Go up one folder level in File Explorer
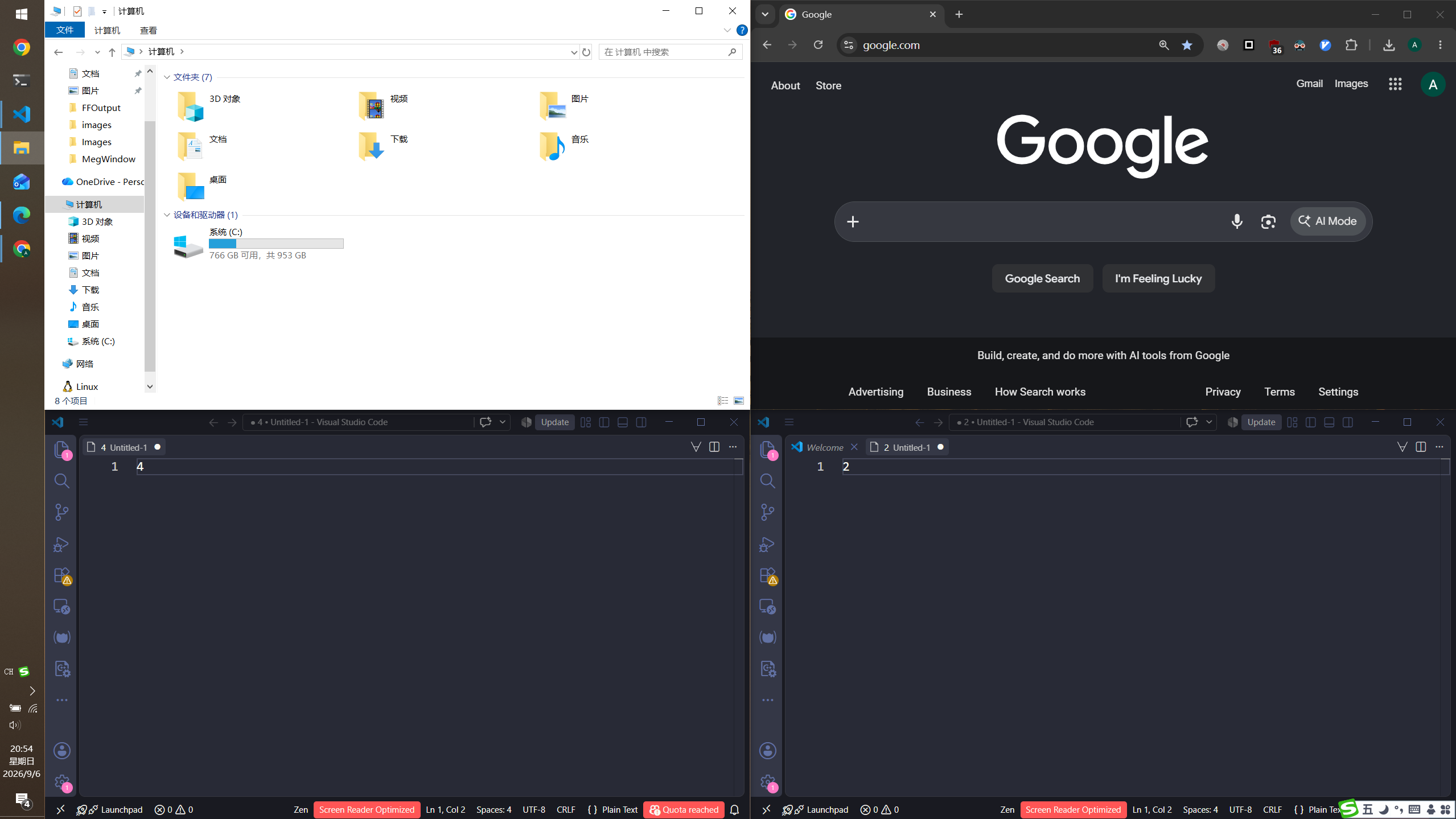Screen dimensions: 1456x819 tap(112, 52)
